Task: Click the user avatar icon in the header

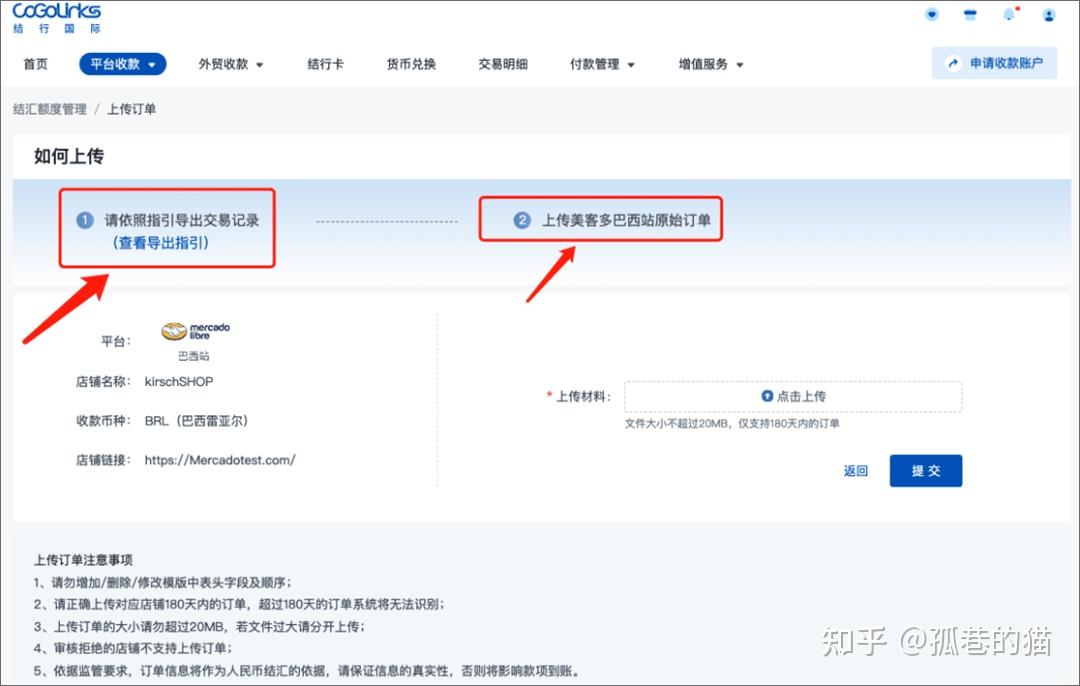Action: (x=1049, y=15)
